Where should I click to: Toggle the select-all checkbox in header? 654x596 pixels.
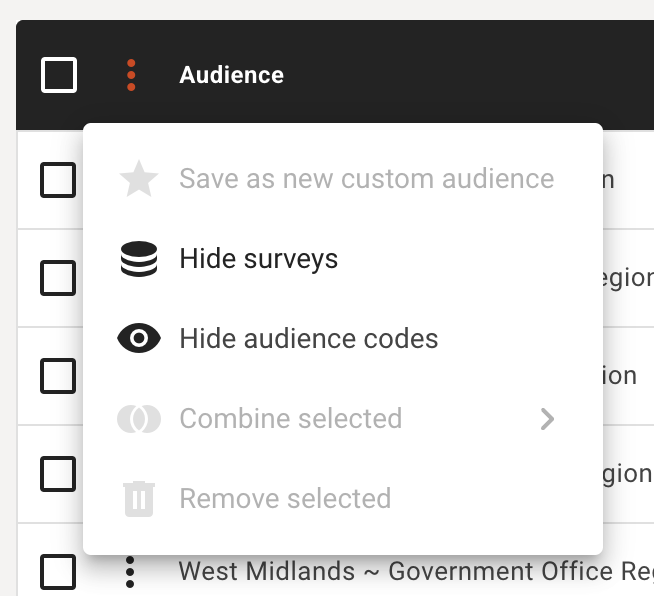click(x=59, y=75)
